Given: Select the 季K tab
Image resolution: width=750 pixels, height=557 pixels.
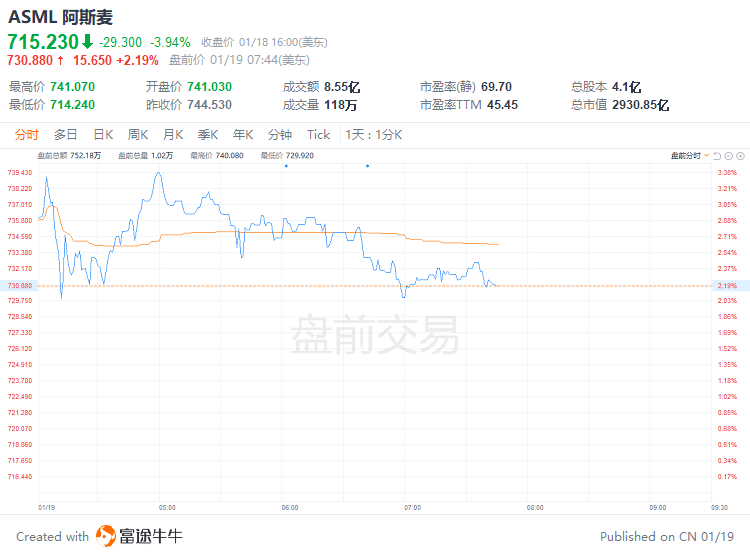Looking at the screenshot, I should point(208,135).
